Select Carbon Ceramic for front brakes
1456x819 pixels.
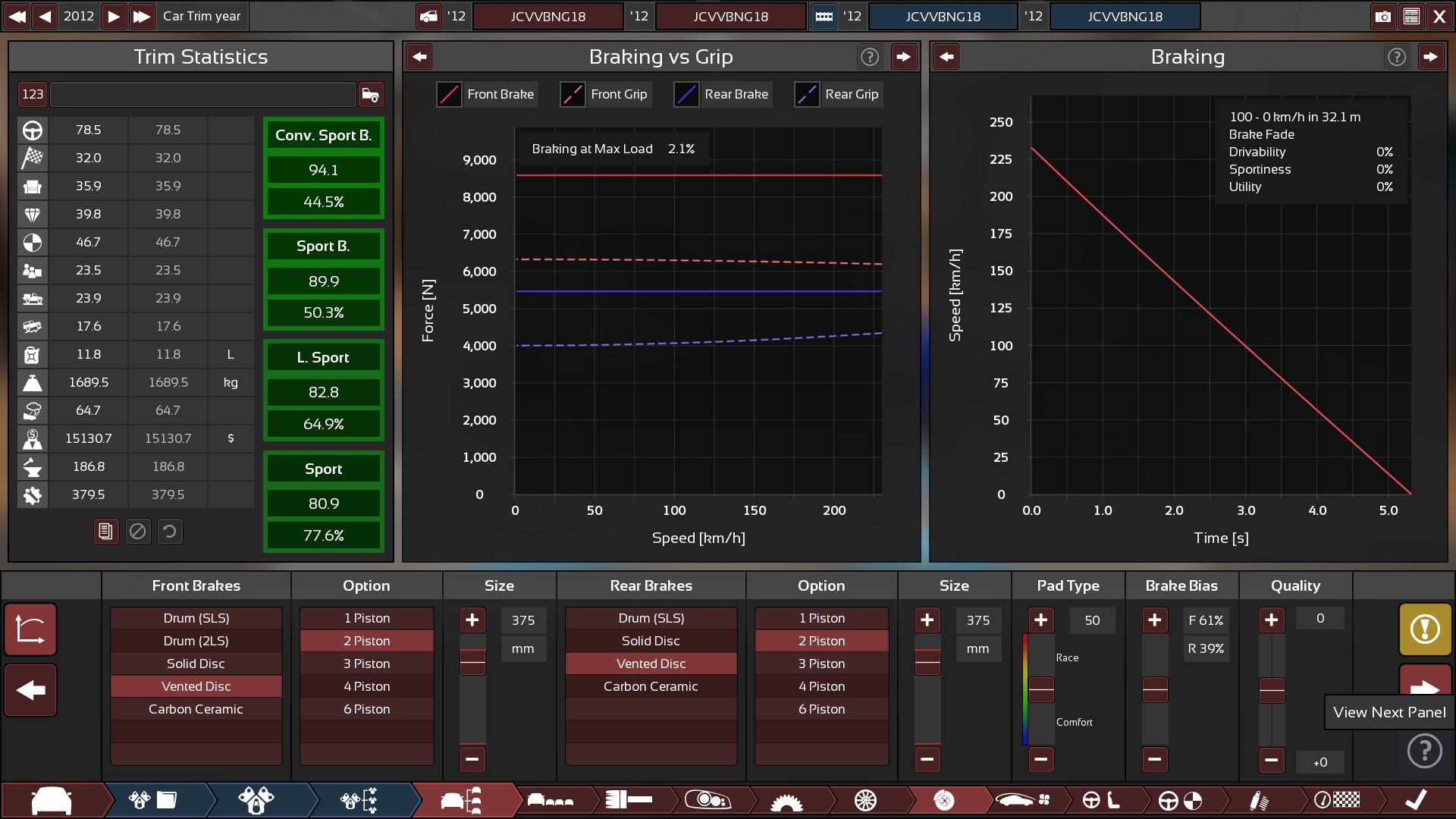pyautogui.click(x=196, y=709)
